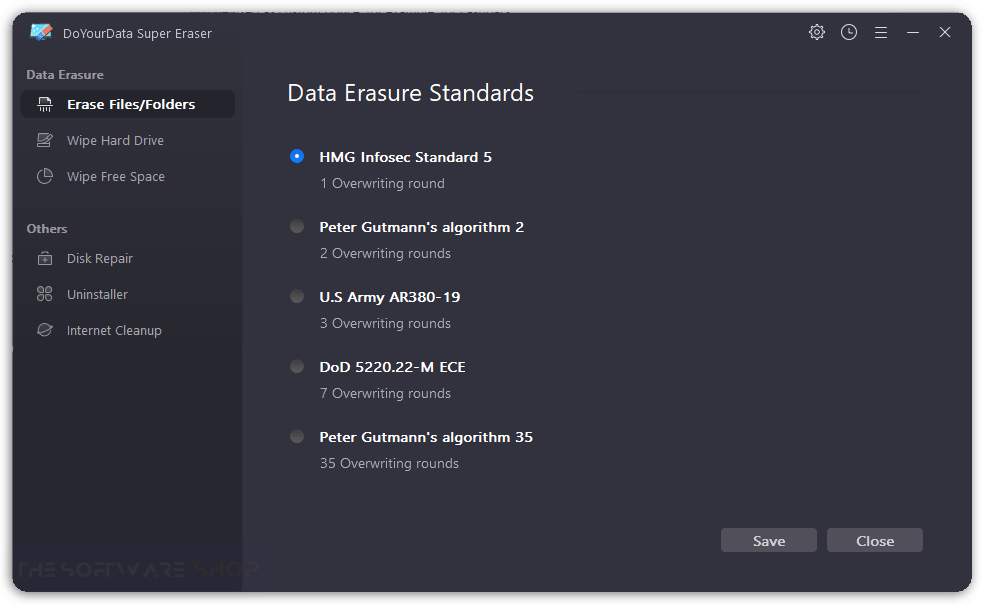984x604 pixels.
Task: Click the DoD 5220.22-M ECE label
Action: point(392,367)
